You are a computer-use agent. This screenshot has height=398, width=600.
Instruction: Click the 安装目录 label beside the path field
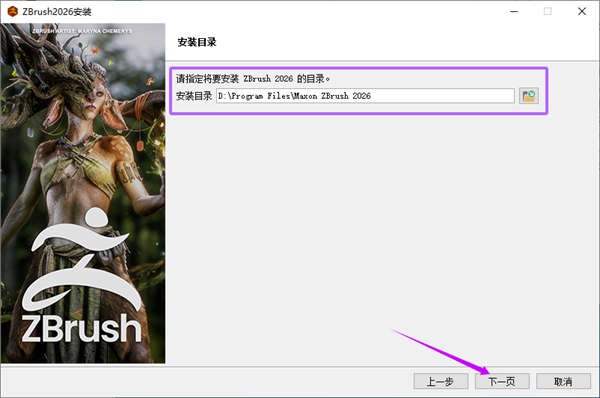coord(194,96)
